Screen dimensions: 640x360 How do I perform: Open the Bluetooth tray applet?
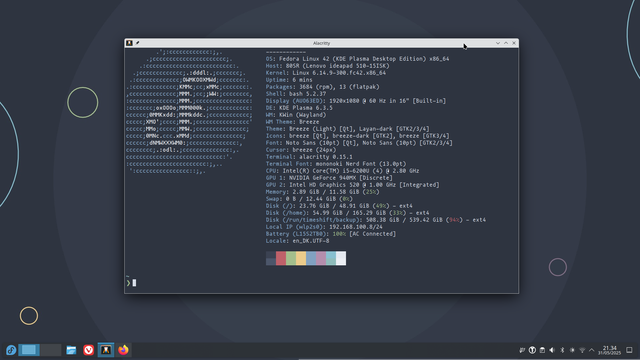(x=562, y=350)
